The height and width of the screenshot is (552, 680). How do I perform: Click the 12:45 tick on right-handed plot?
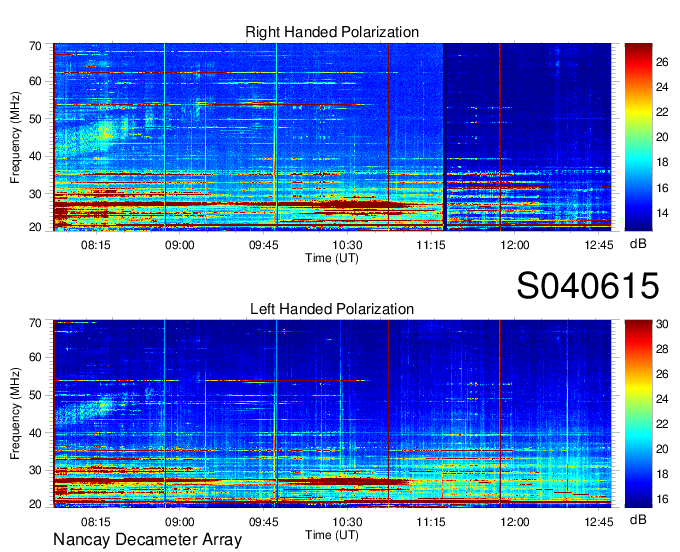click(x=598, y=245)
